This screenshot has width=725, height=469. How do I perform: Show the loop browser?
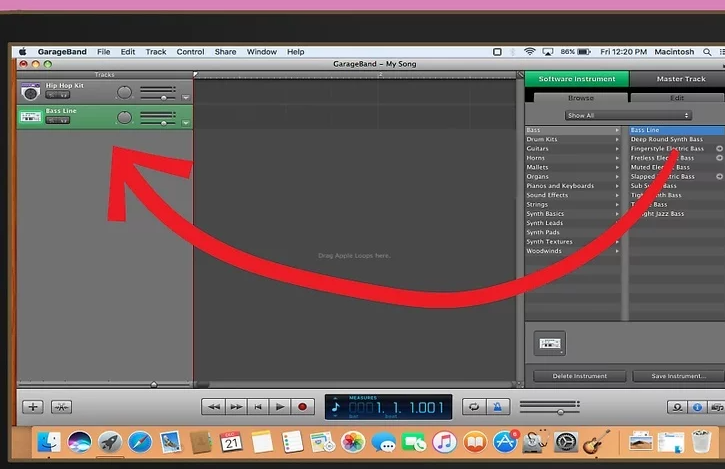pyautogui.click(x=677, y=407)
